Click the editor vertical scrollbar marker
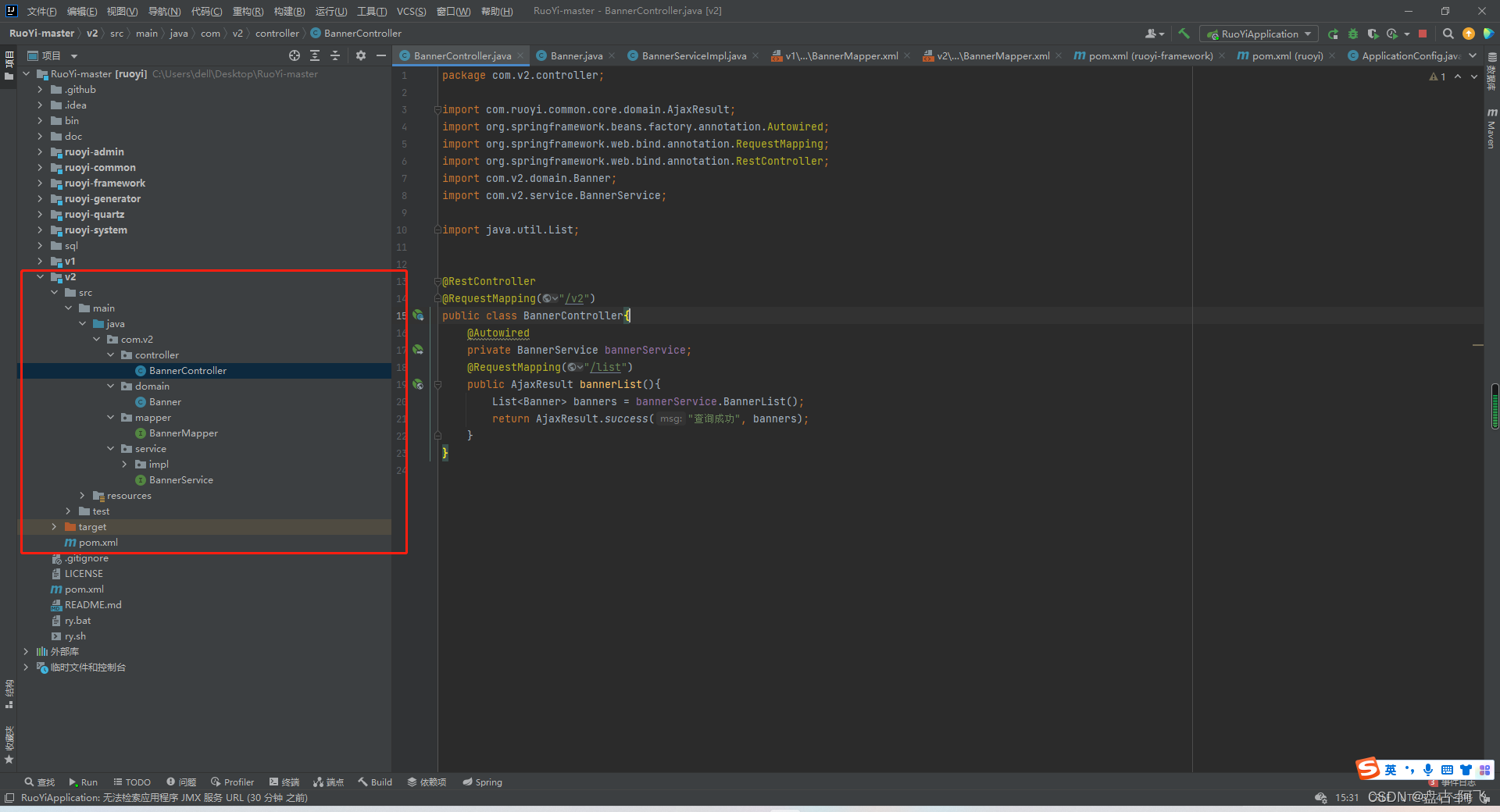This screenshot has width=1500, height=812. point(1495,406)
